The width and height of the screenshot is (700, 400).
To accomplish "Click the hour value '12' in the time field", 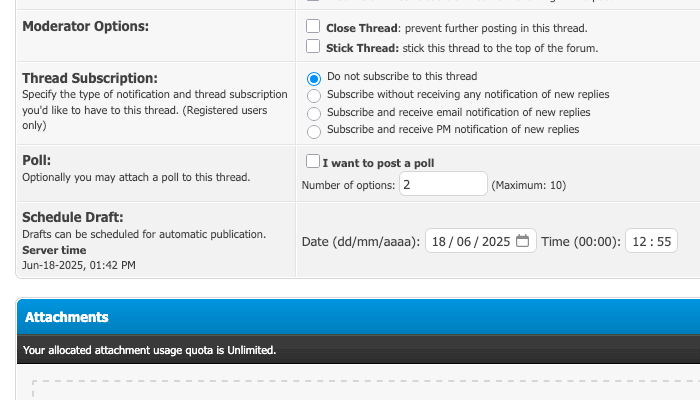I will [x=640, y=242].
